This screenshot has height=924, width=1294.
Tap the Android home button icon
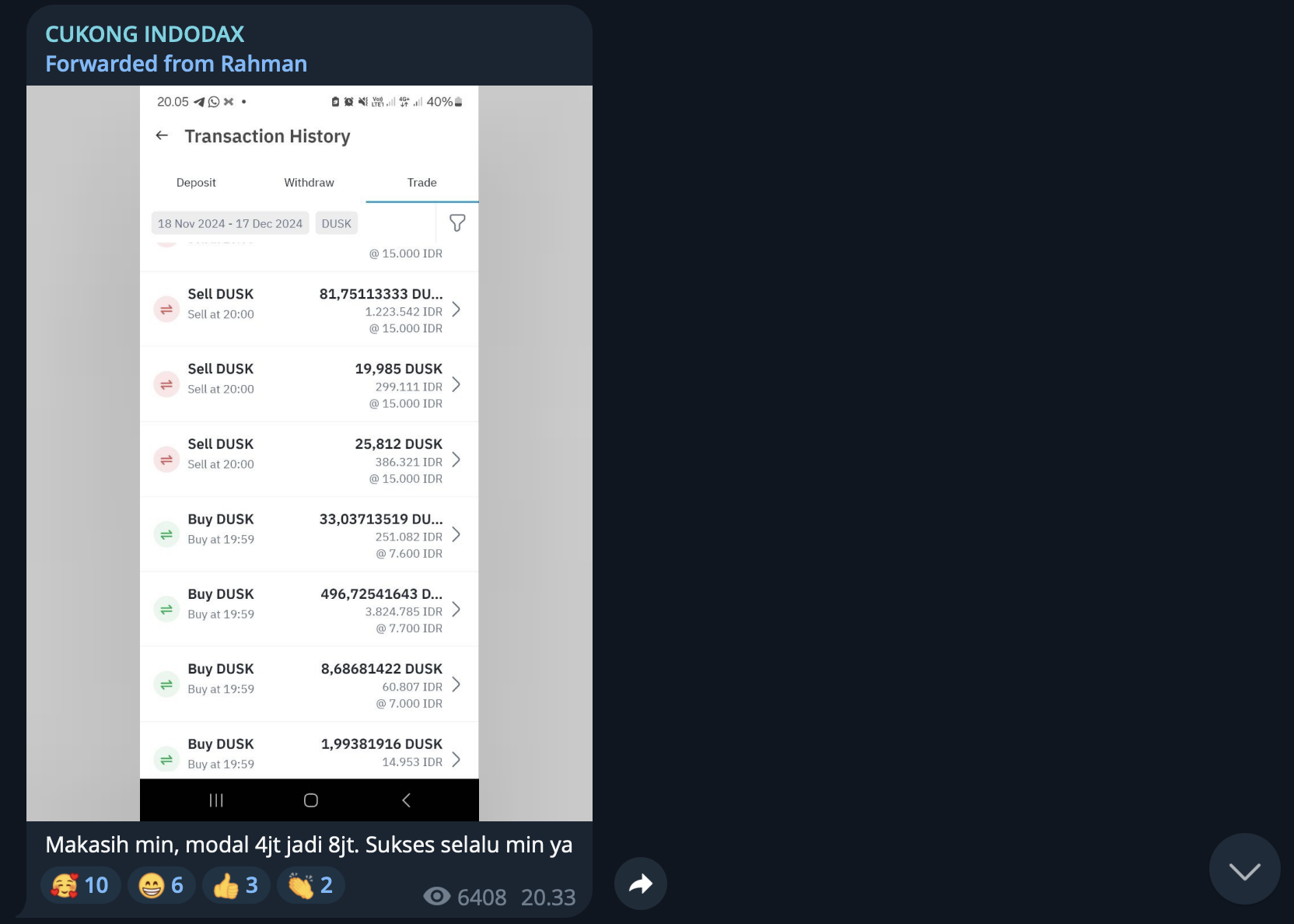311,800
